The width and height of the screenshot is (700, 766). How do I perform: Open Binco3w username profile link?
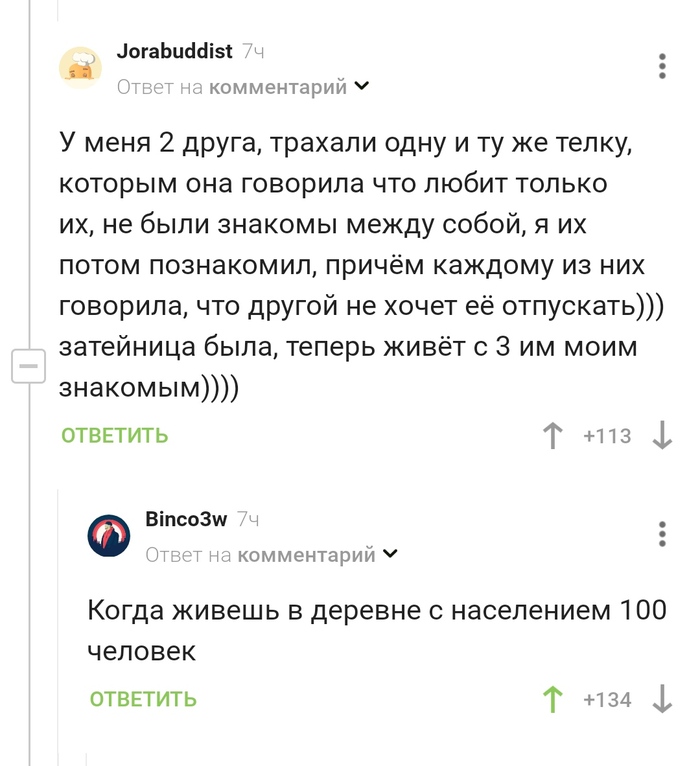pyautogui.click(x=186, y=519)
